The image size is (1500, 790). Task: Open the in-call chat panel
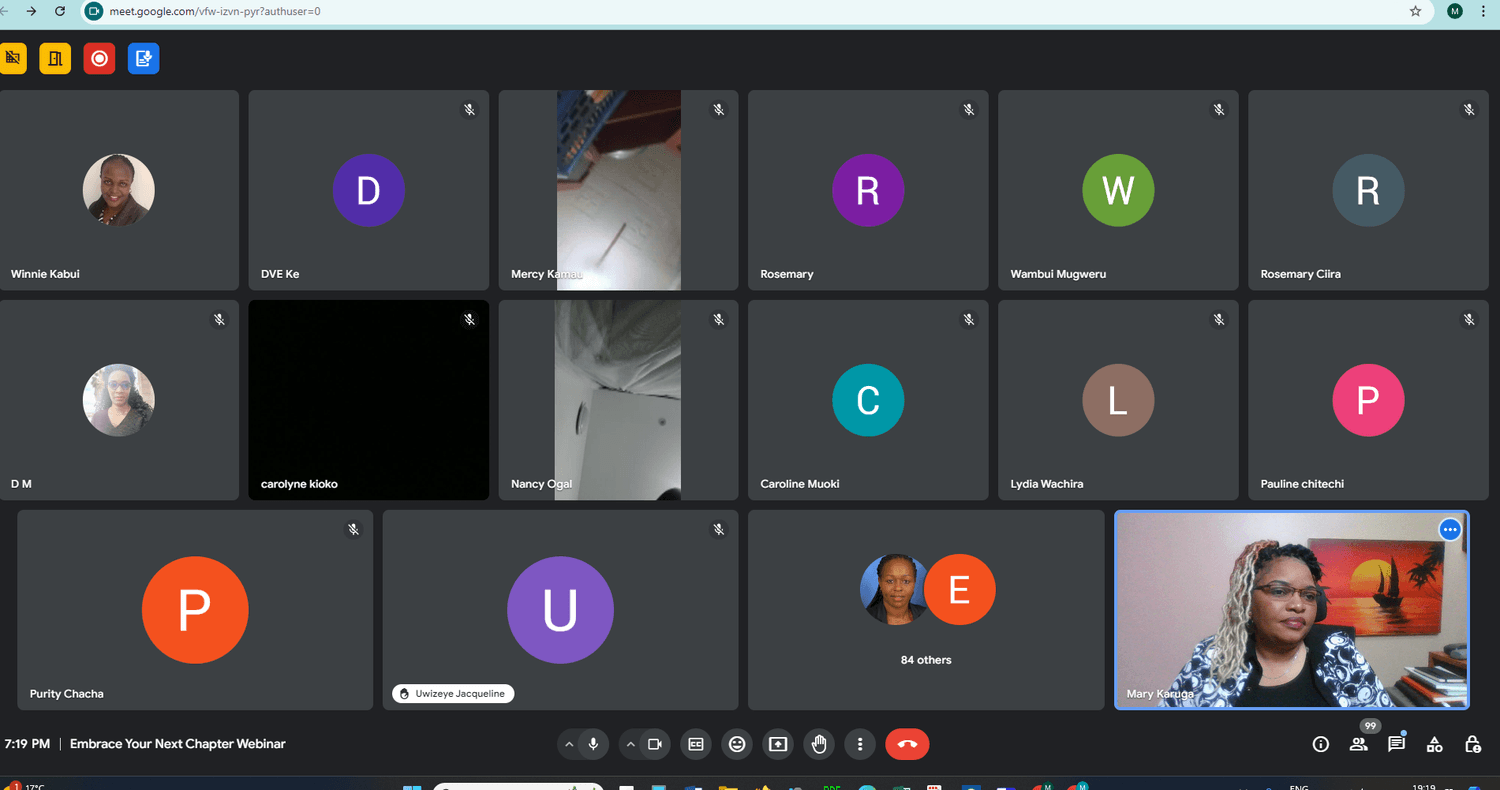point(1396,744)
